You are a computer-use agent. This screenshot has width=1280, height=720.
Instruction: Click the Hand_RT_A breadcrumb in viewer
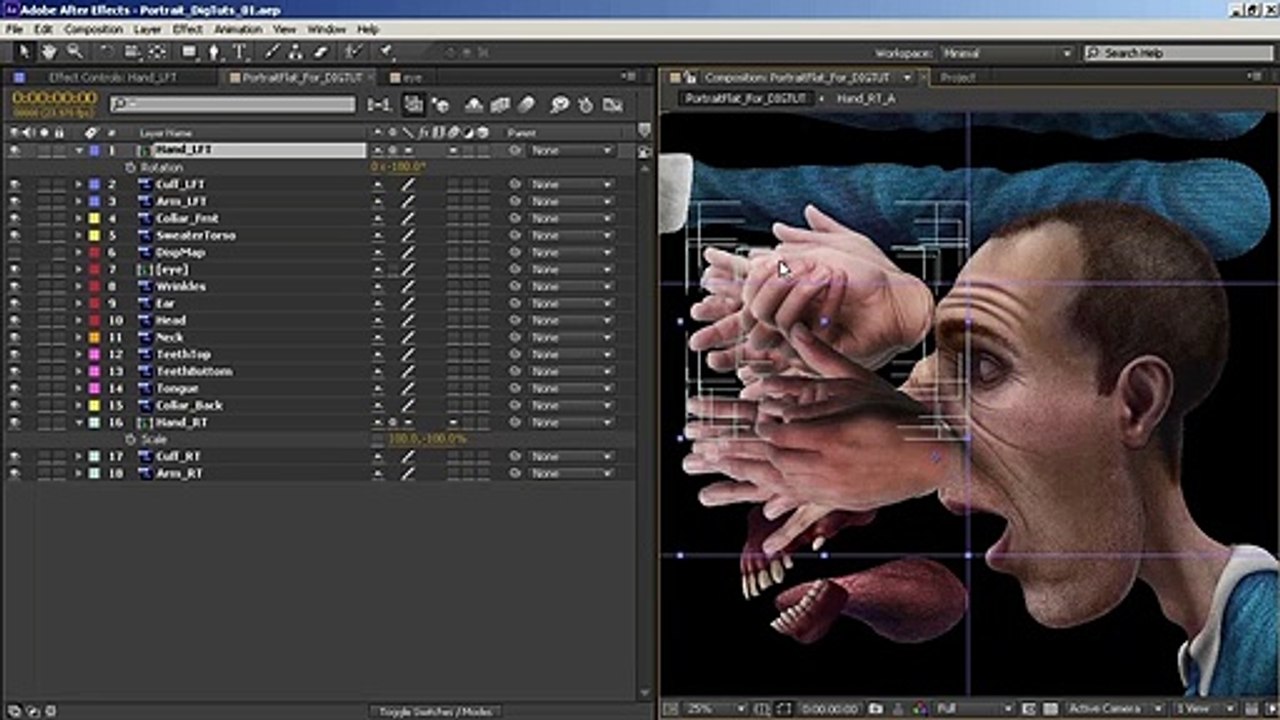pos(866,99)
